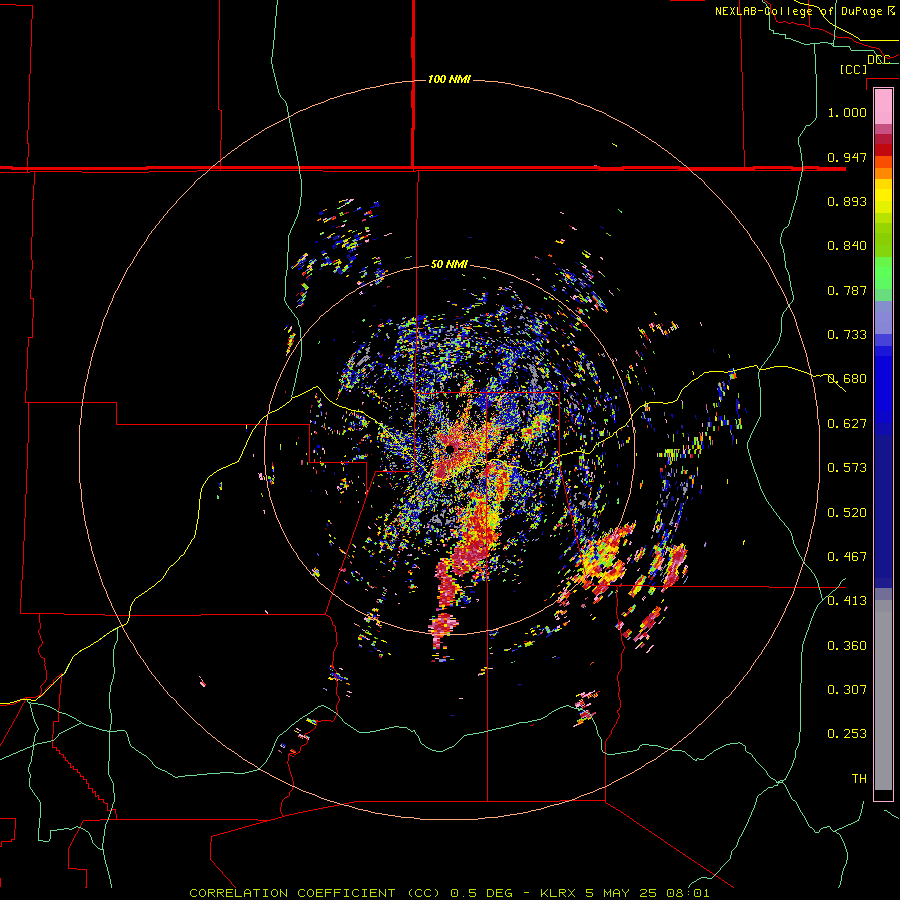Click the 0.947 scale value
The height and width of the screenshot is (900, 900).
847,157
